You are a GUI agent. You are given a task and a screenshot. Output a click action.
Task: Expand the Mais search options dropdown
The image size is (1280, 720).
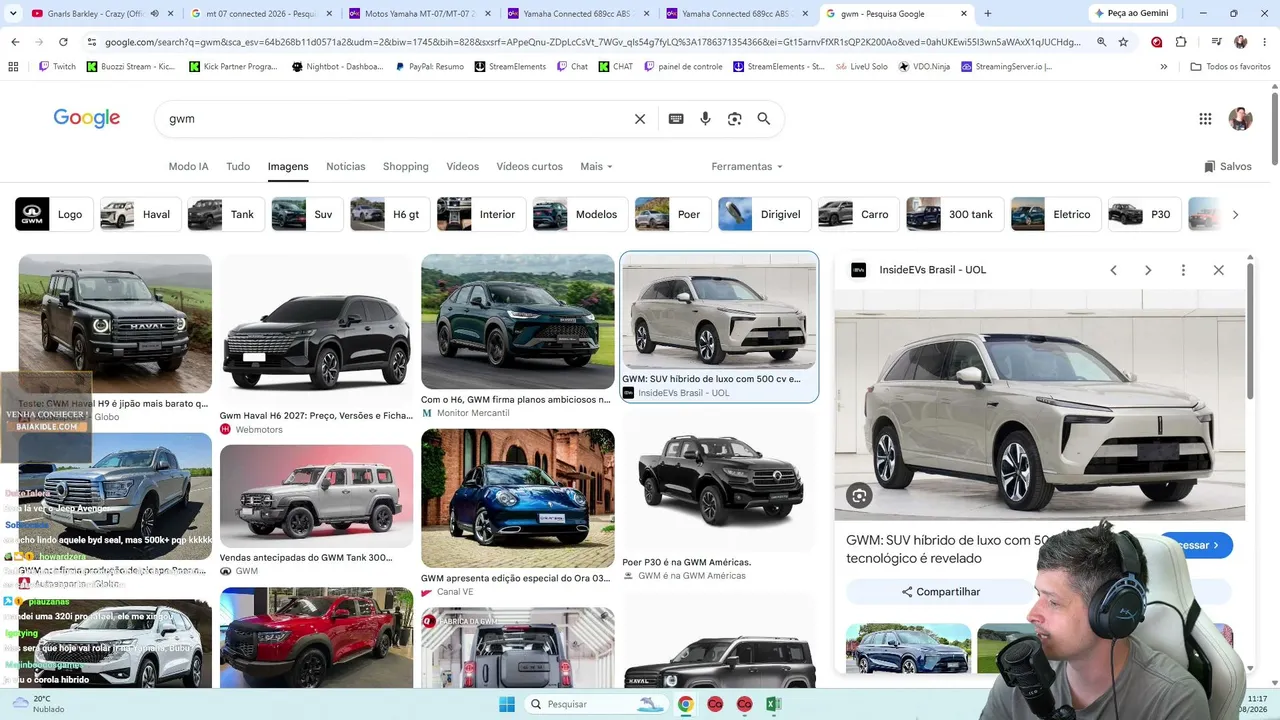pos(596,166)
